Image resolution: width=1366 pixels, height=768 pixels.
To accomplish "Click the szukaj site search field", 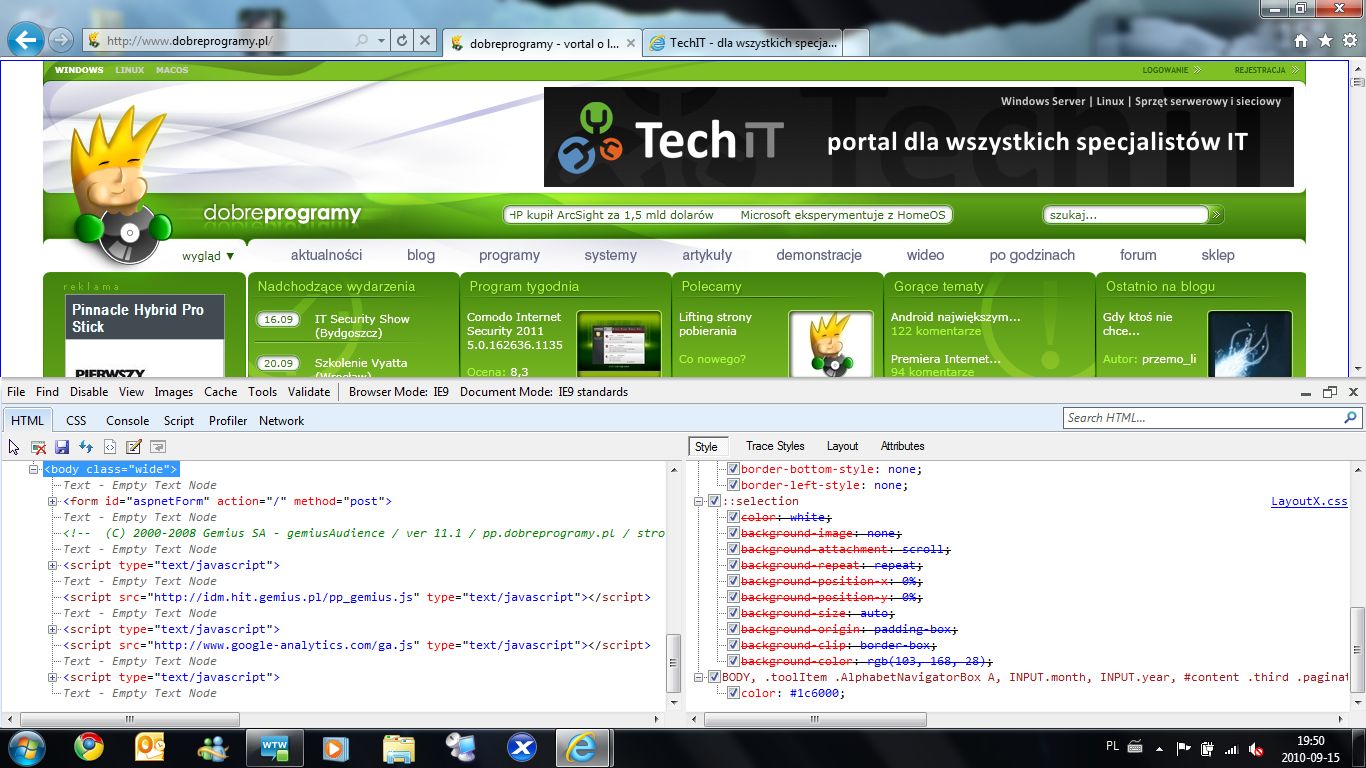I will click(x=1126, y=215).
